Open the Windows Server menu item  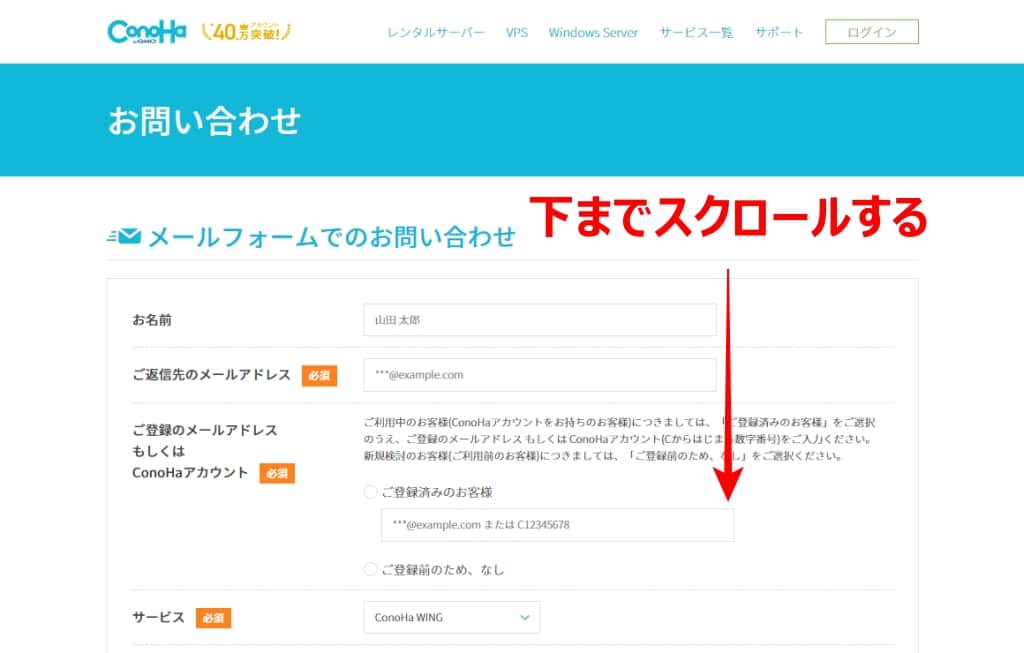point(593,32)
